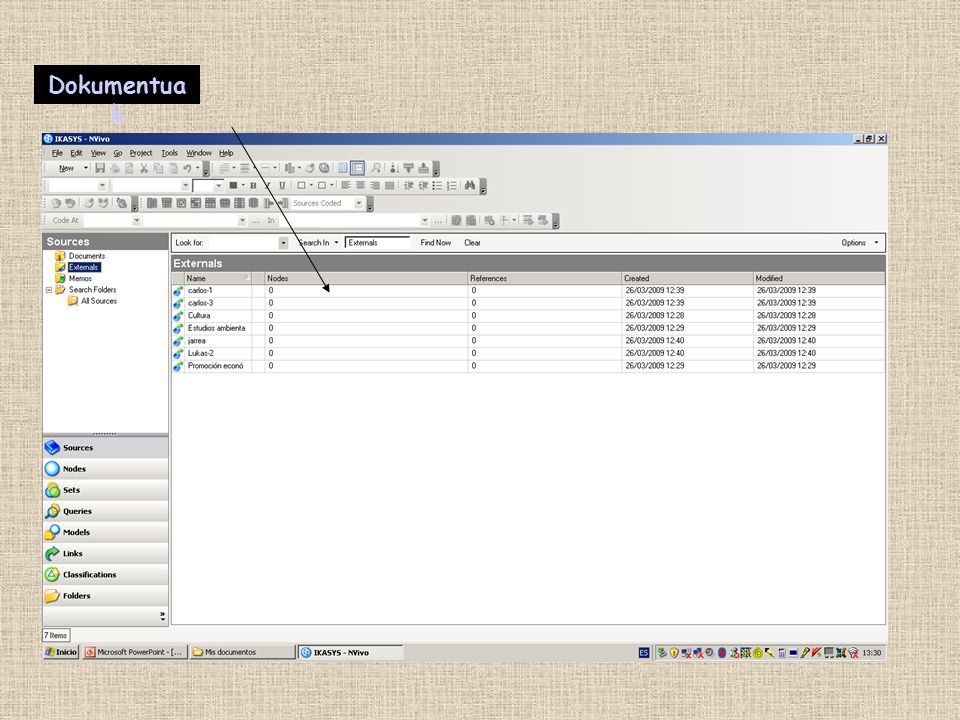Open the View menu
This screenshot has width=960, height=720.
[99, 153]
